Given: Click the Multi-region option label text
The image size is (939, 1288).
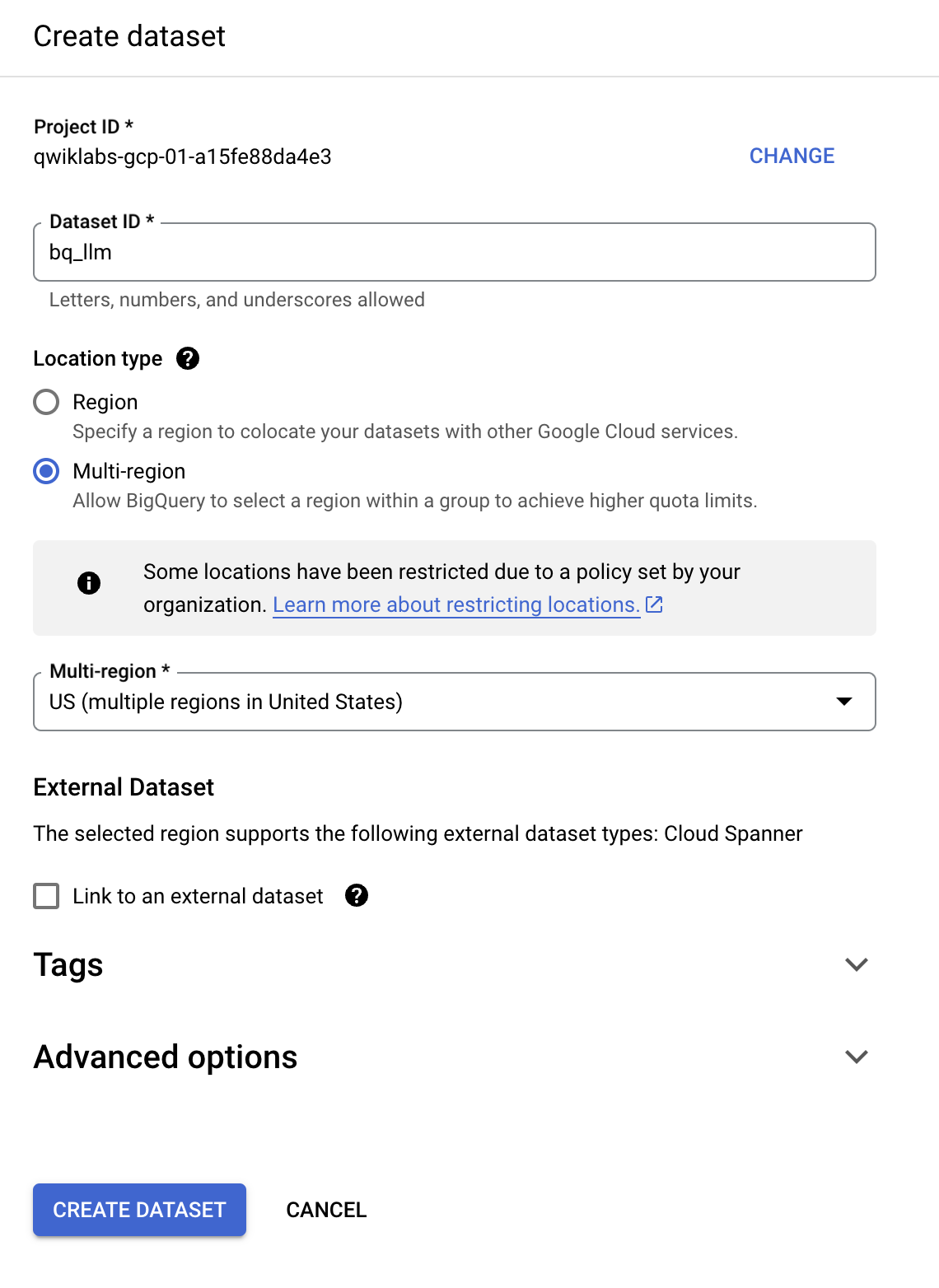Looking at the screenshot, I should 129,471.
